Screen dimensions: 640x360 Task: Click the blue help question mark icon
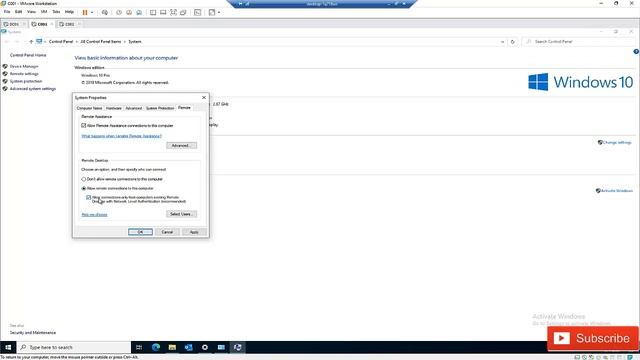click(636, 51)
